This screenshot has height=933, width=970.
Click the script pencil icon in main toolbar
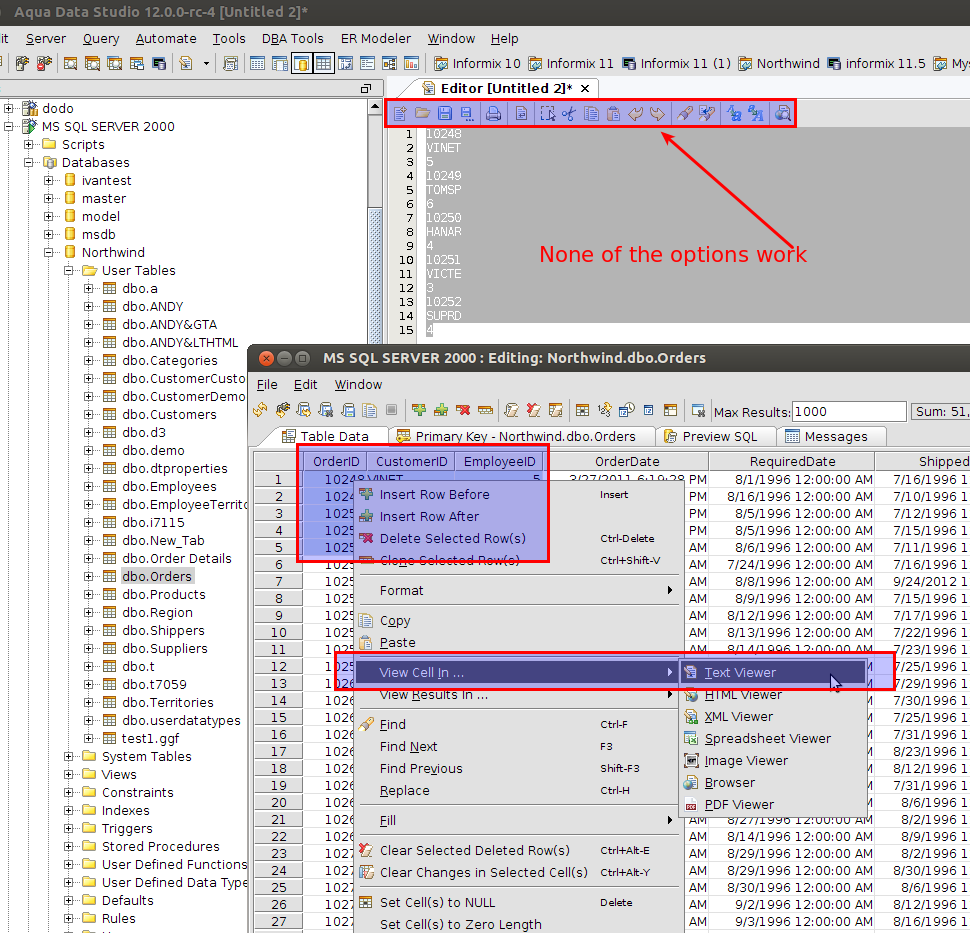click(x=186, y=63)
